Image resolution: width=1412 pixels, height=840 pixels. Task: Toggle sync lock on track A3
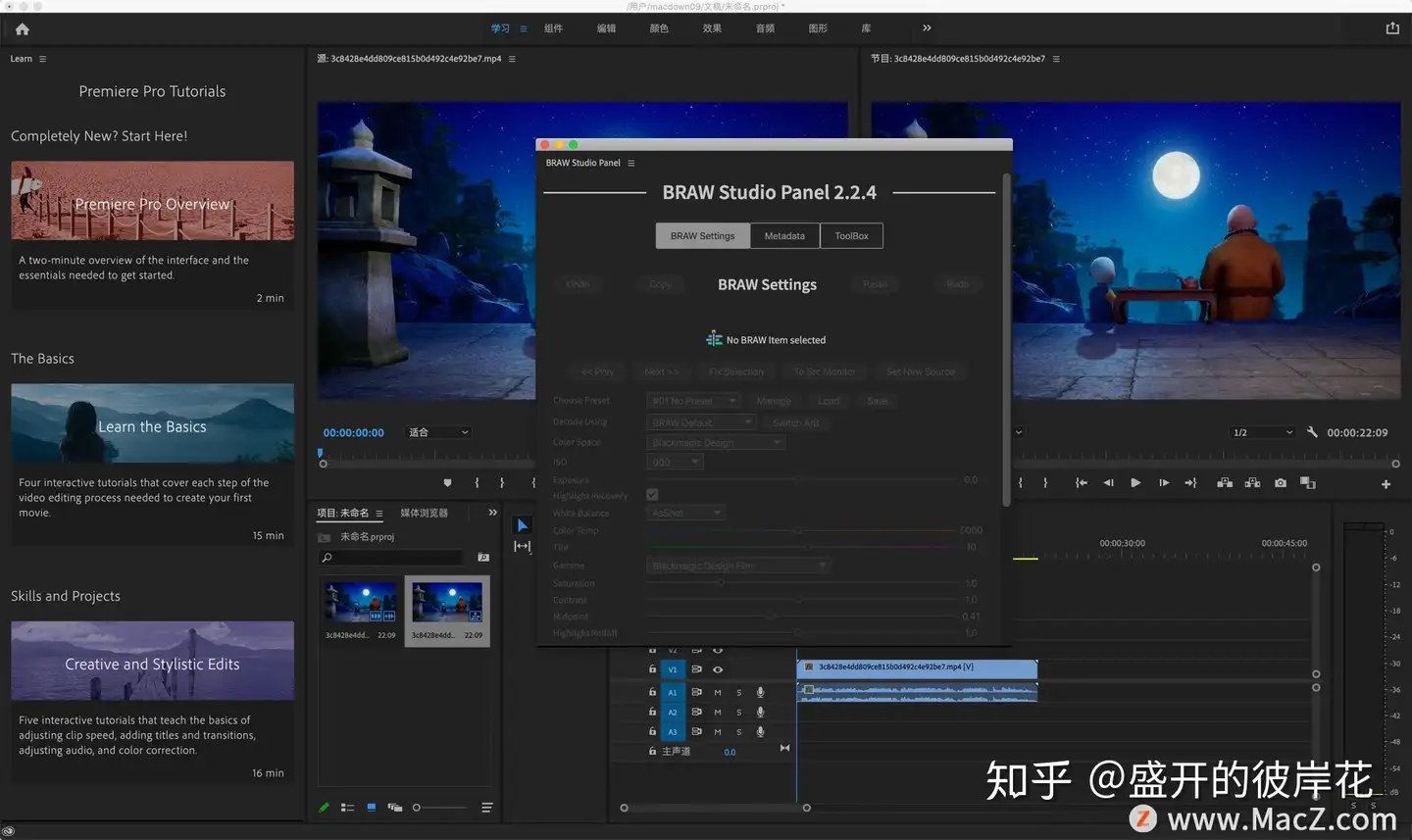tap(696, 731)
